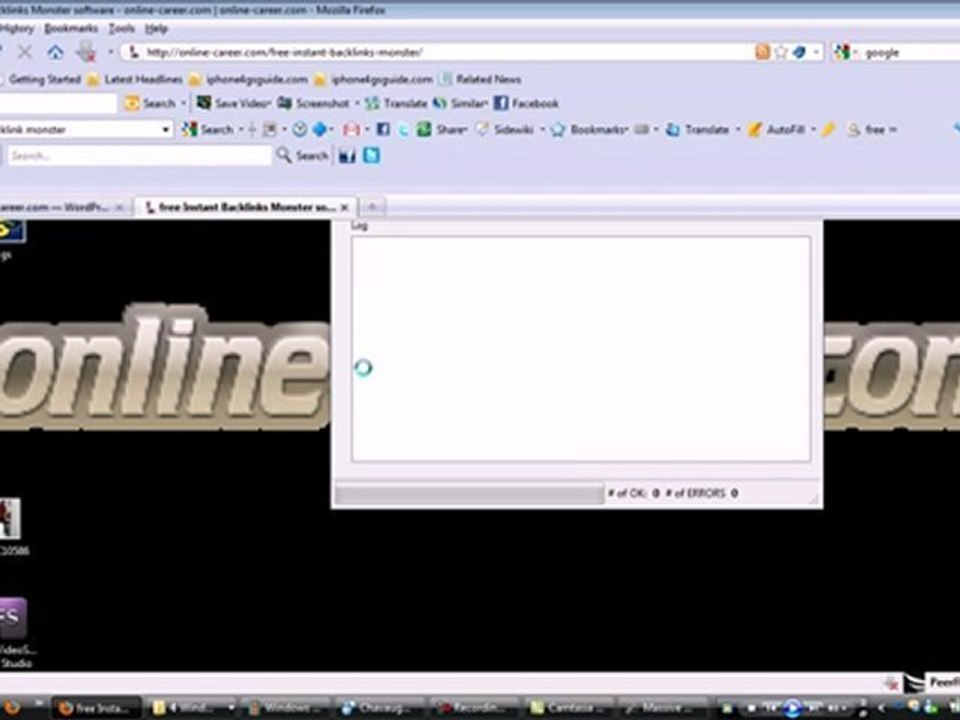Open Getting Started bookmark

point(40,79)
